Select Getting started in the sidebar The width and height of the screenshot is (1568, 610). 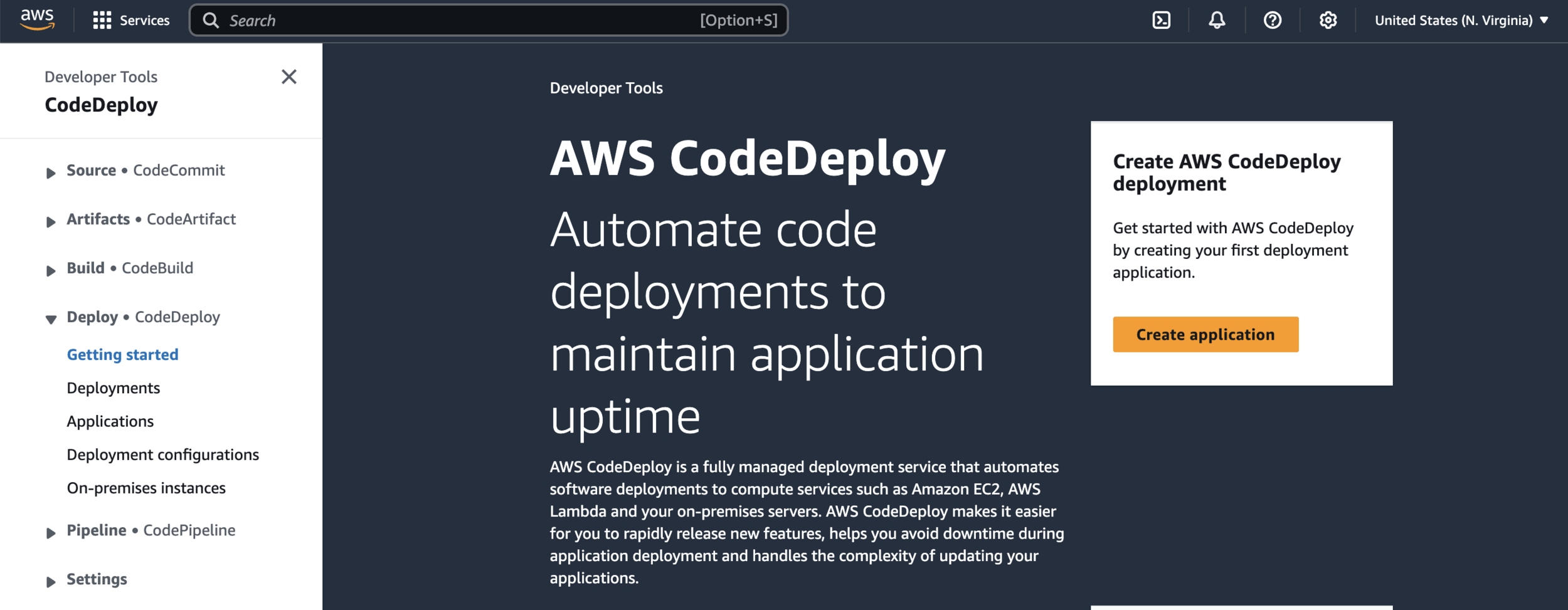click(122, 354)
